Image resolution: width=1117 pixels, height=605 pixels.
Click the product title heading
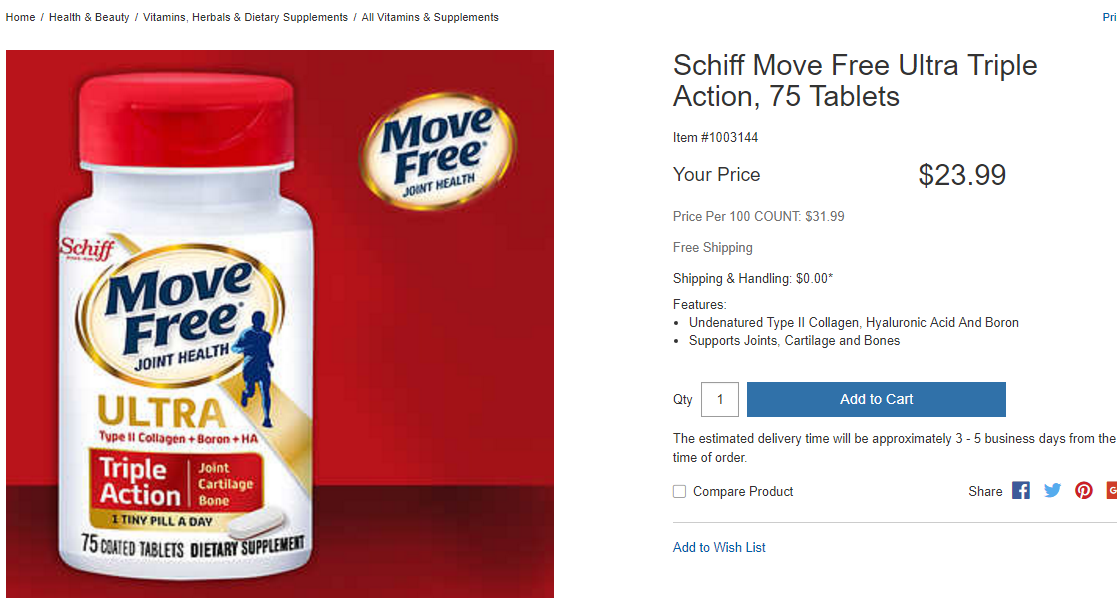[x=854, y=81]
